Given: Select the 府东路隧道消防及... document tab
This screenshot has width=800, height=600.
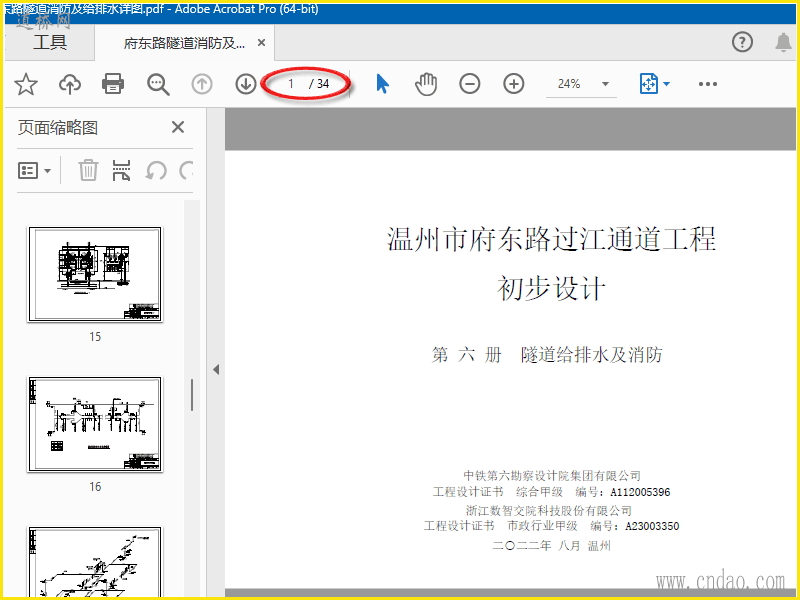Looking at the screenshot, I should 184,43.
